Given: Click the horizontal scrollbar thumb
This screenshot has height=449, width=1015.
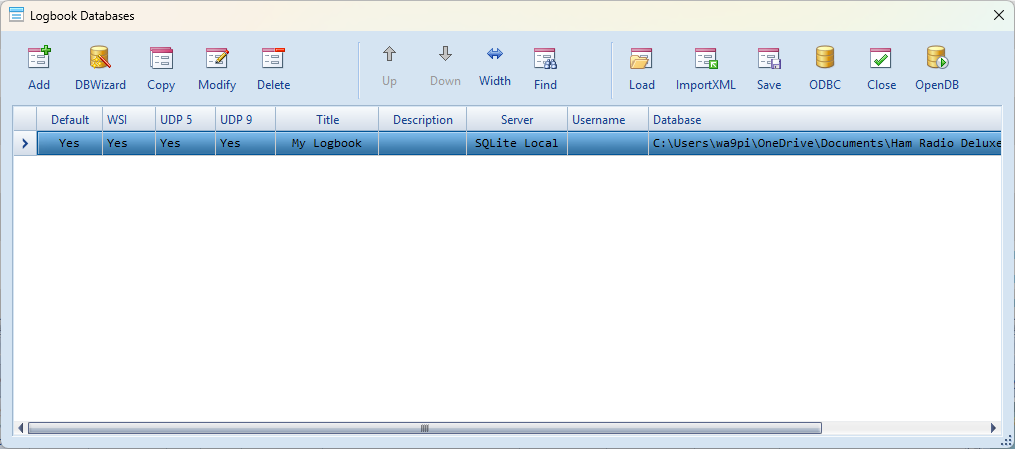Looking at the screenshot, I should click(425, 428).
